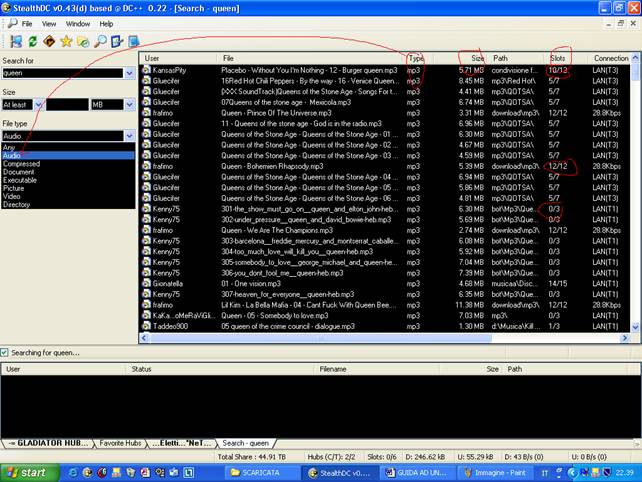The image size is (642, 482).
Task: Choose 'Picture' in the file type list
Action: tap(68, 188)
